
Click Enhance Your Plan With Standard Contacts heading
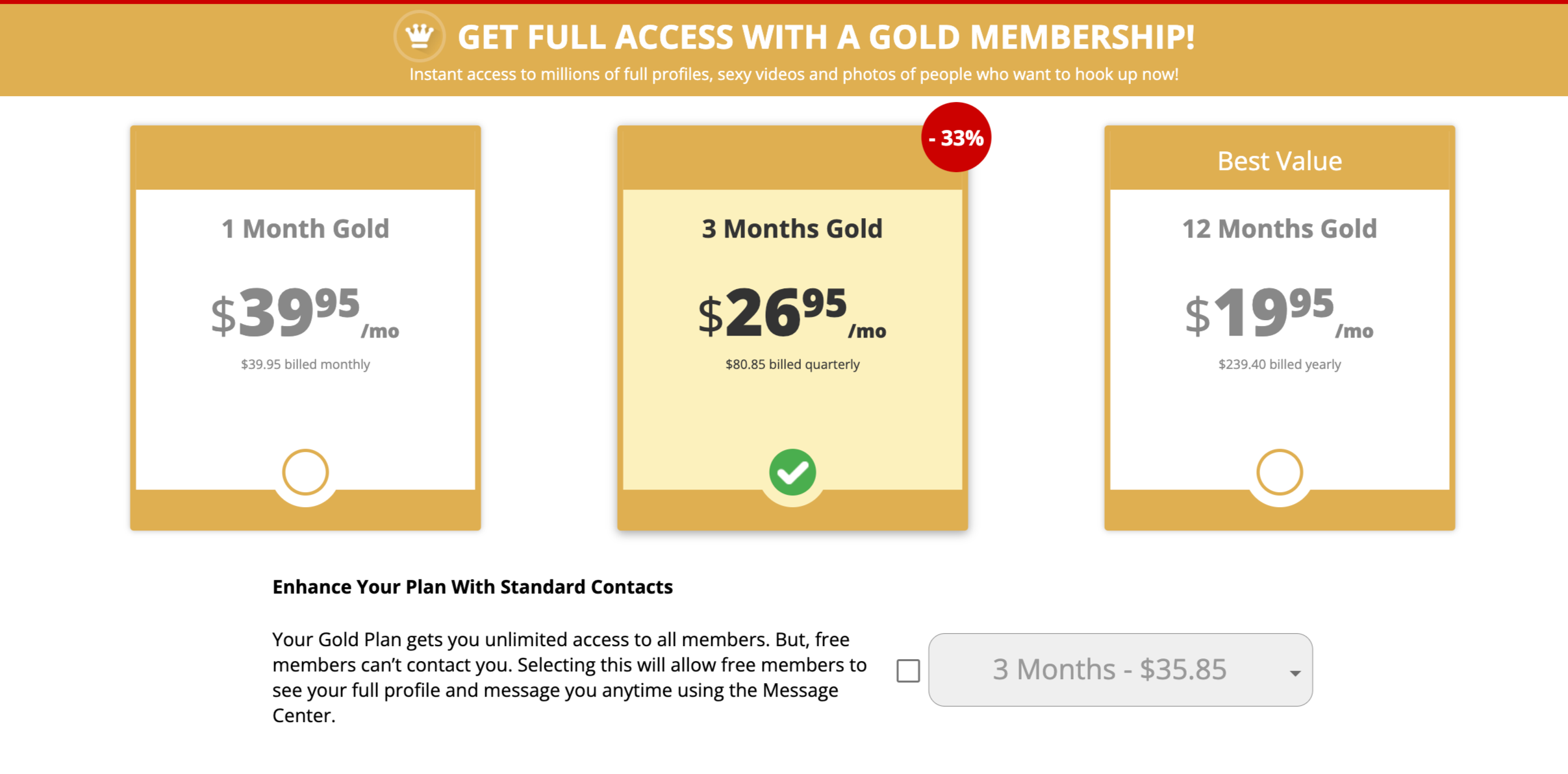tap(473, 586)
